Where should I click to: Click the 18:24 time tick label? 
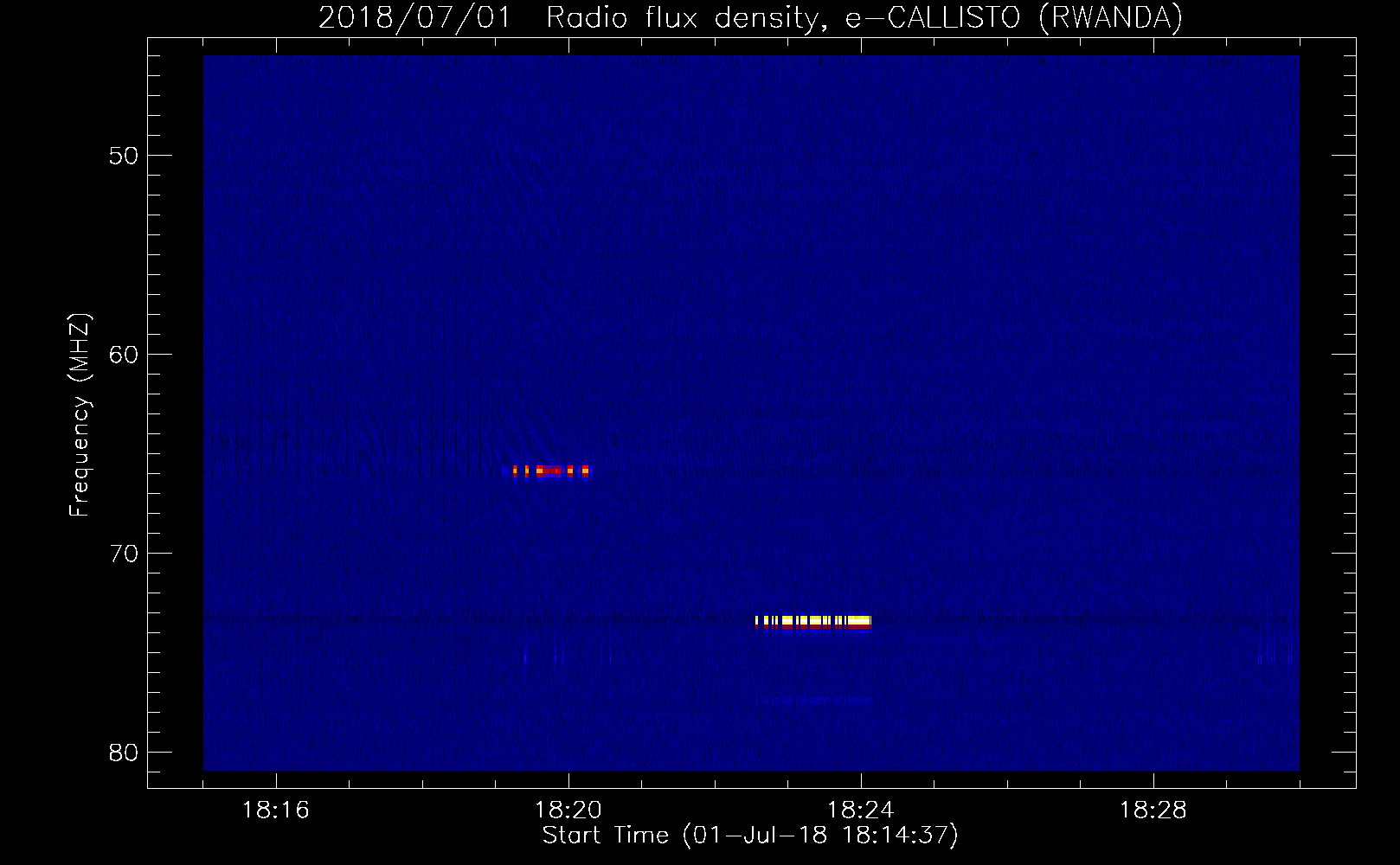[861, 811]
